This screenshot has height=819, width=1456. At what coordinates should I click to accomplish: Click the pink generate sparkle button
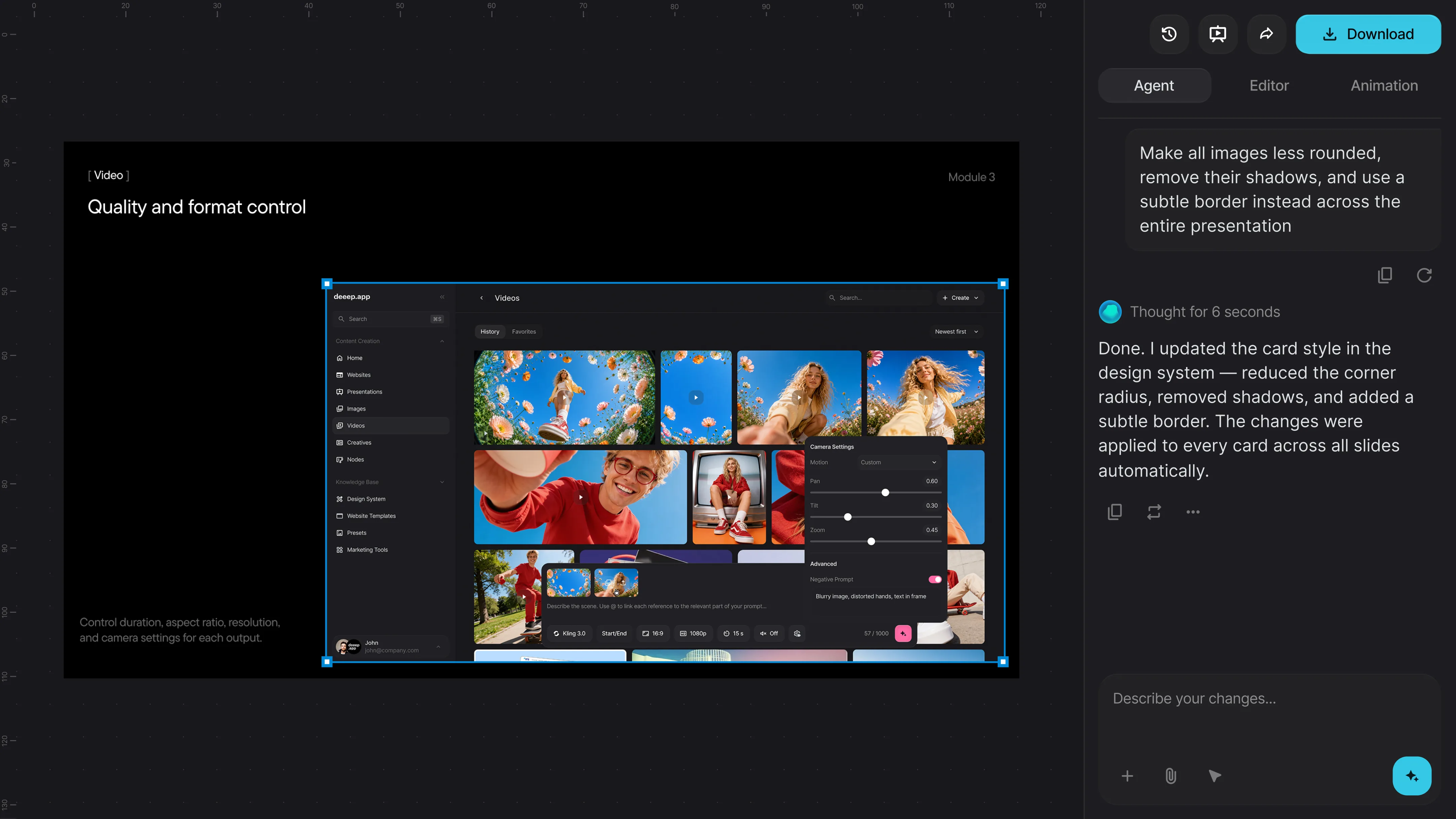(903, 634)
